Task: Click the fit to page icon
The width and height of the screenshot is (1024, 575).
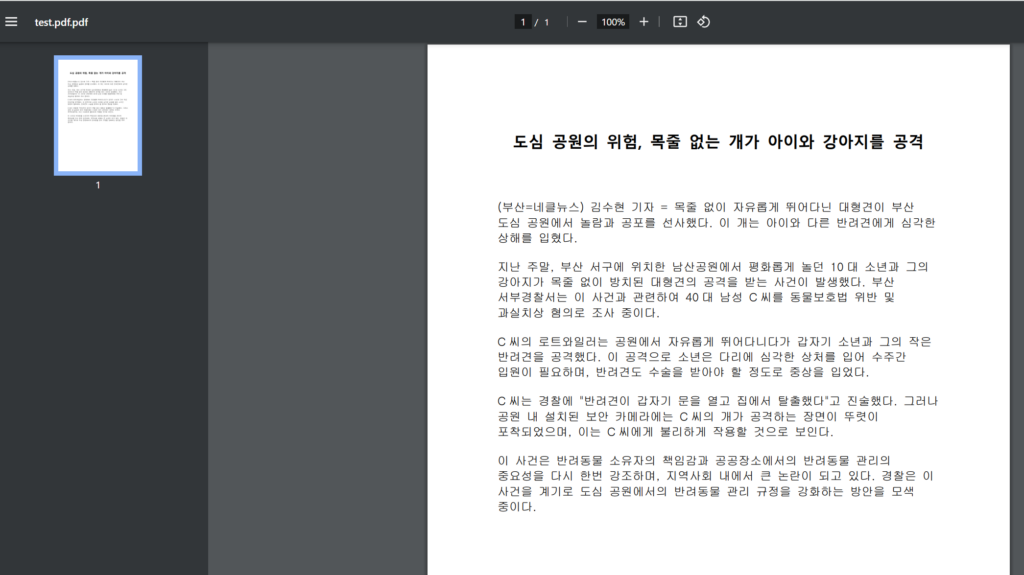Action: [680, 22]
